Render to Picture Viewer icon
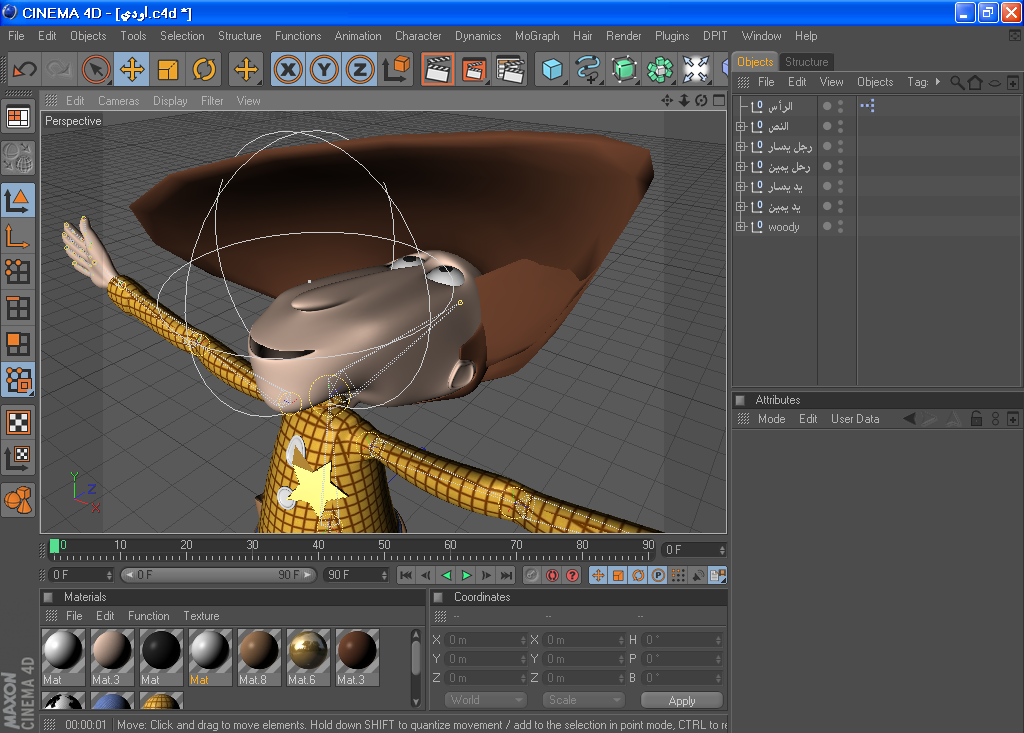Viewport: 1024px width, 733px height. pos(473,69)
